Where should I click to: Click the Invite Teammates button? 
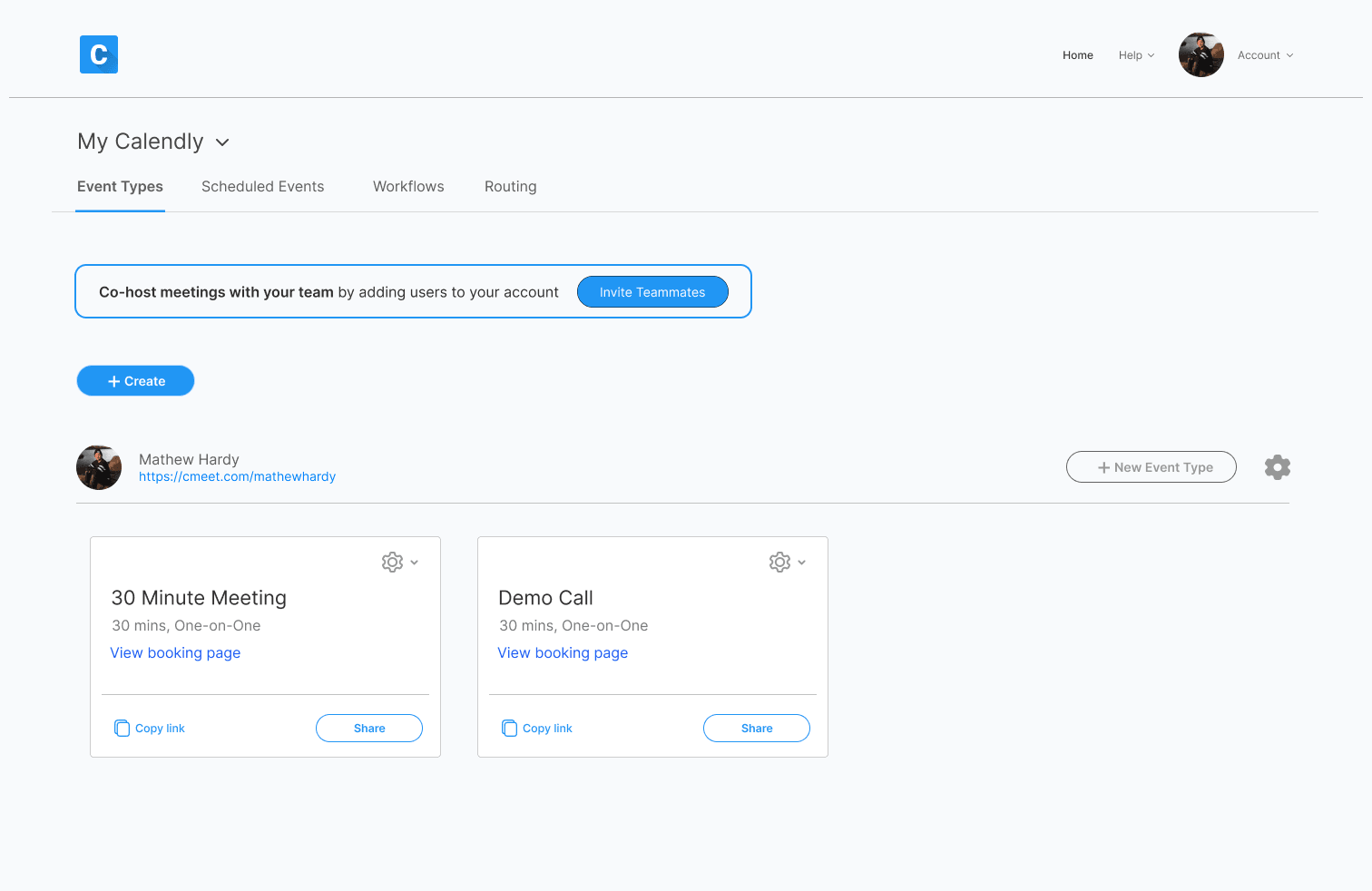point(652,291)
